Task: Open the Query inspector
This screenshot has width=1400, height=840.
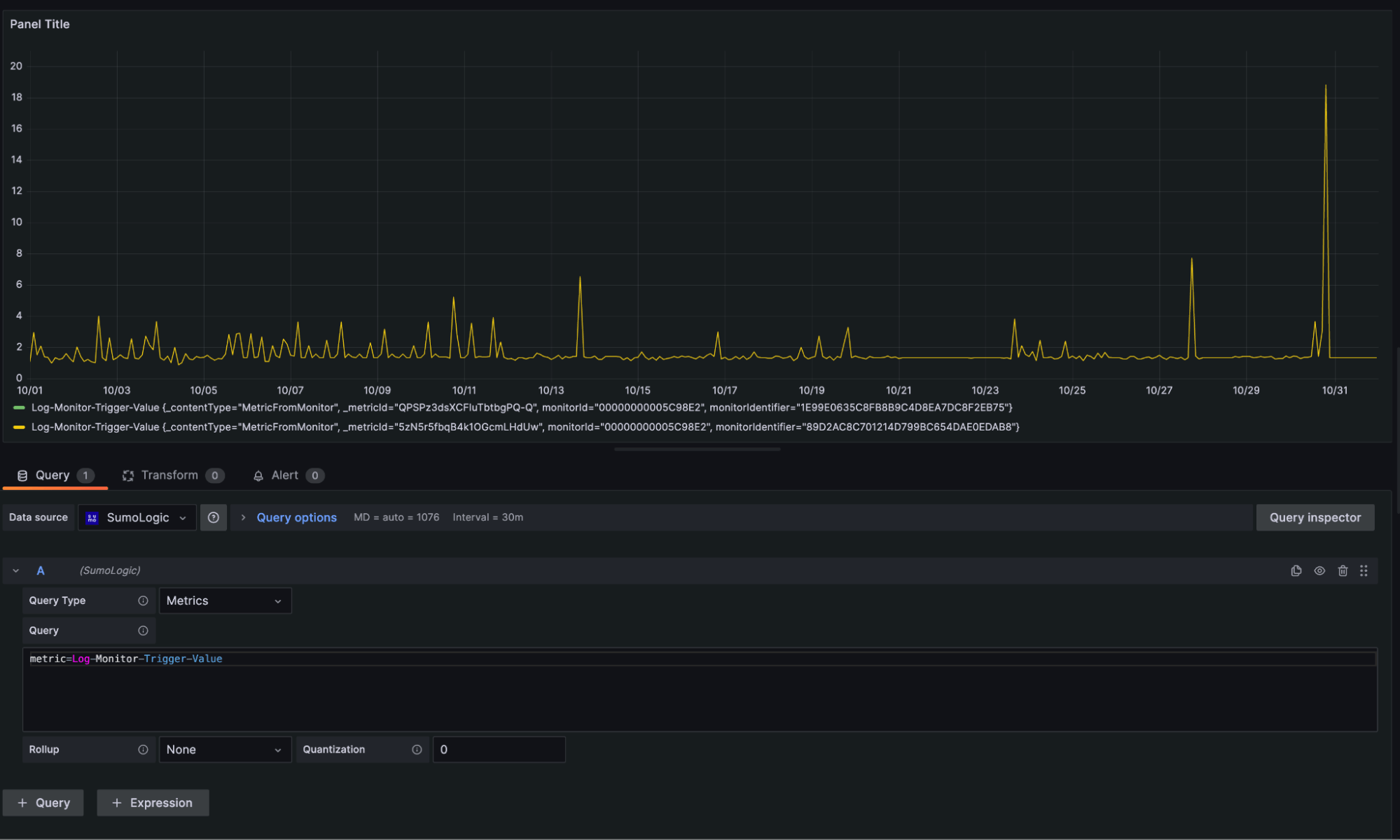Action: click(x=1315, y=517)
